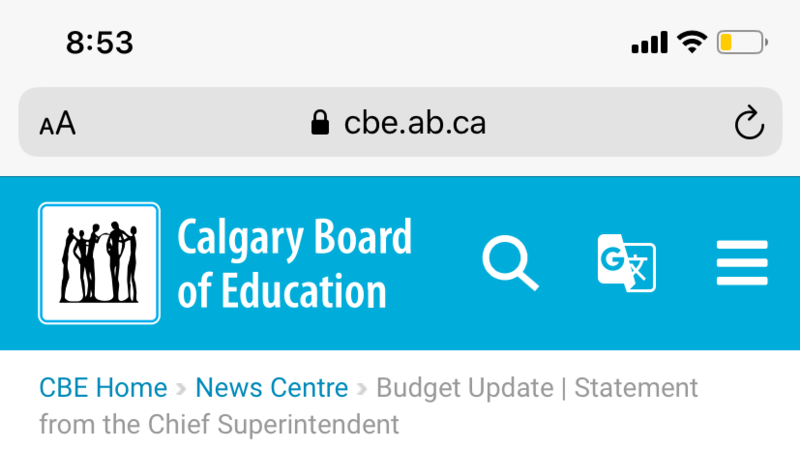
Task: Open the aA text size menu
Action: click(x=57, y=124)
